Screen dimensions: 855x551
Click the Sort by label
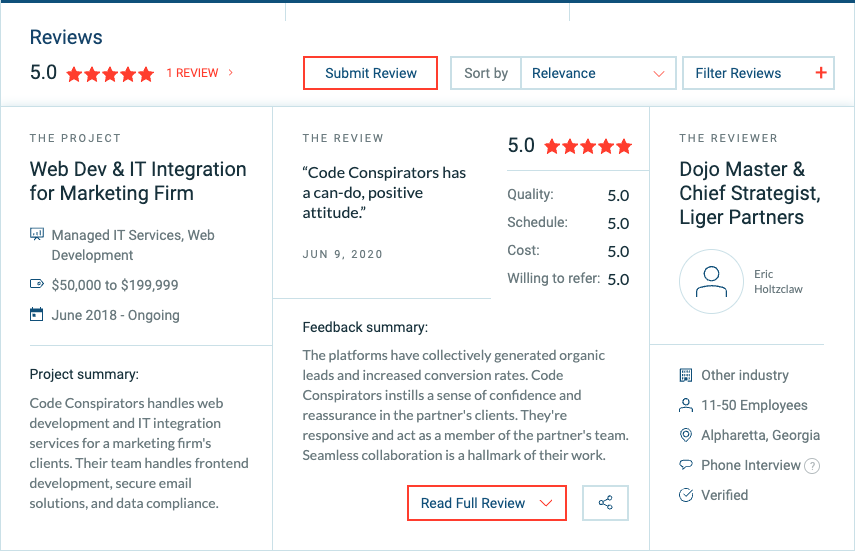coord(486,73)
